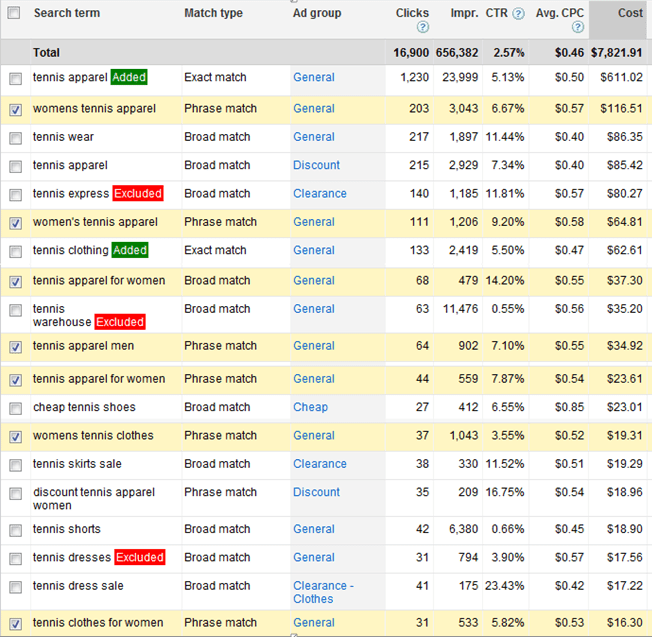Click the Added badge beside tennis clothing
Screen dimensions: 652x637
click(x=130, y=250)
